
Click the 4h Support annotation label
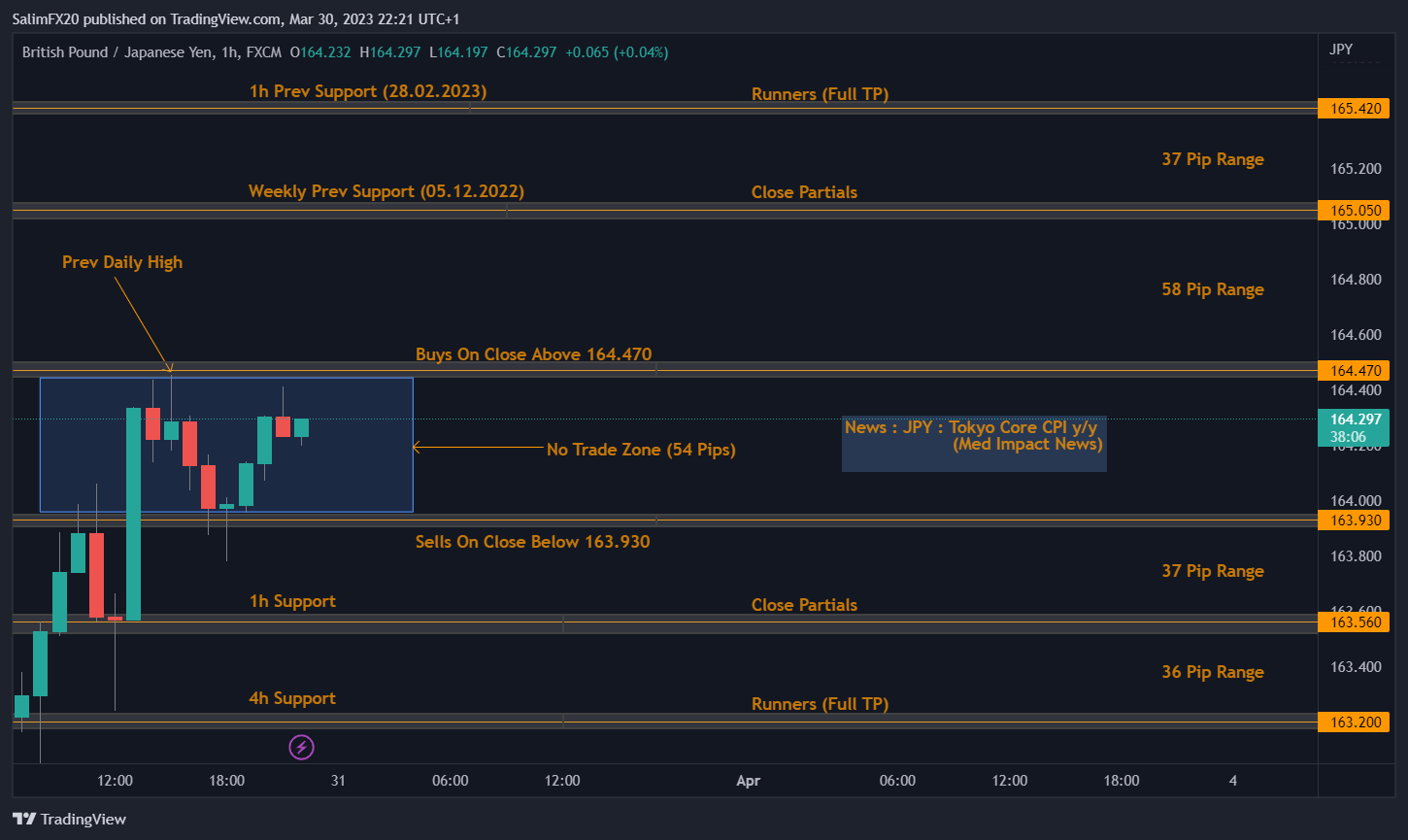[292, 698]
